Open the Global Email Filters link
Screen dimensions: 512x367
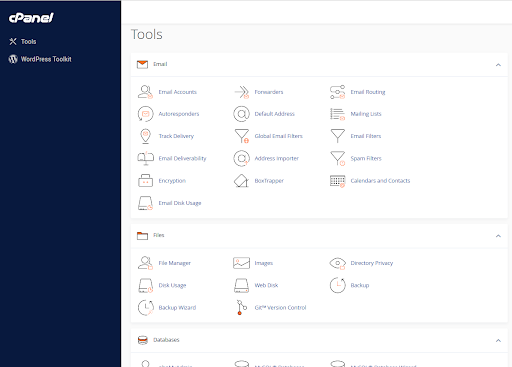[278, 136]
